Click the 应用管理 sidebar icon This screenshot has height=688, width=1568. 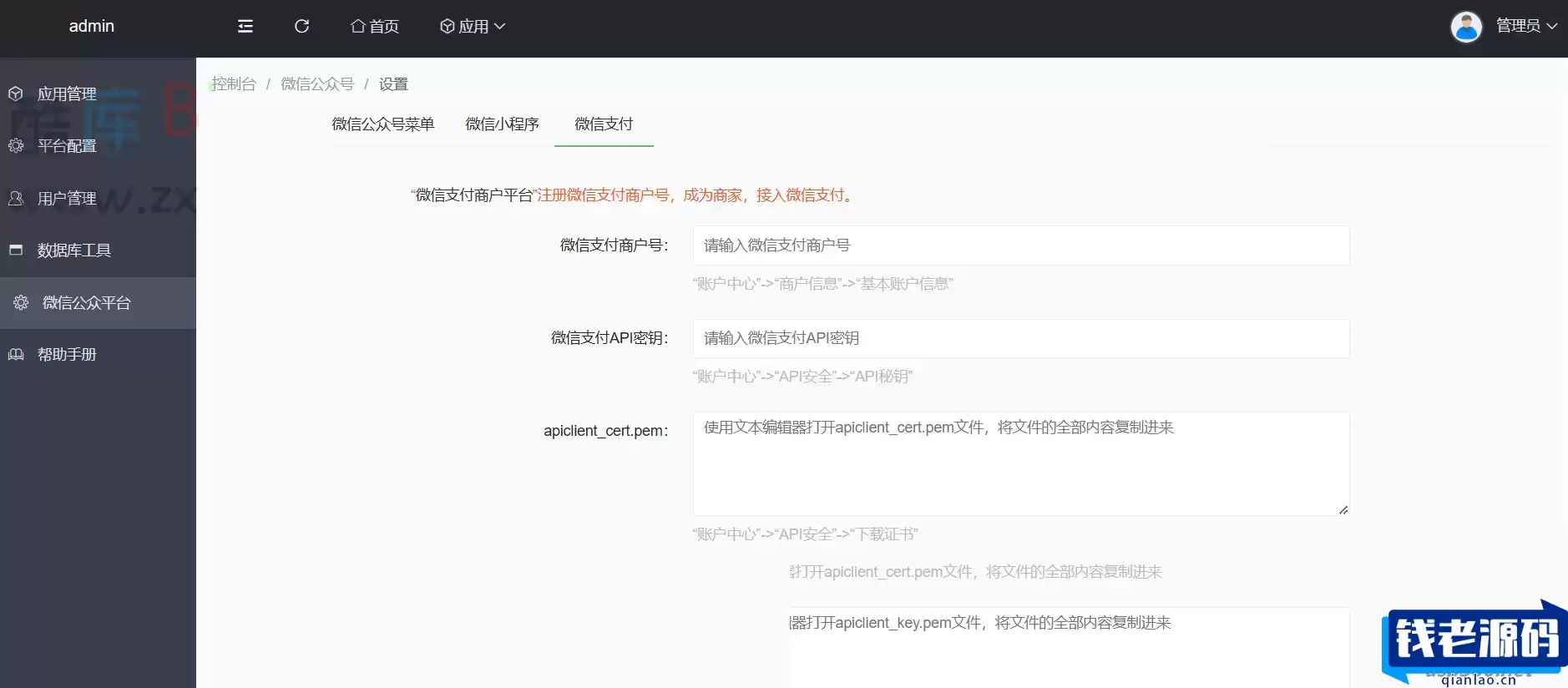click(16, 94)
